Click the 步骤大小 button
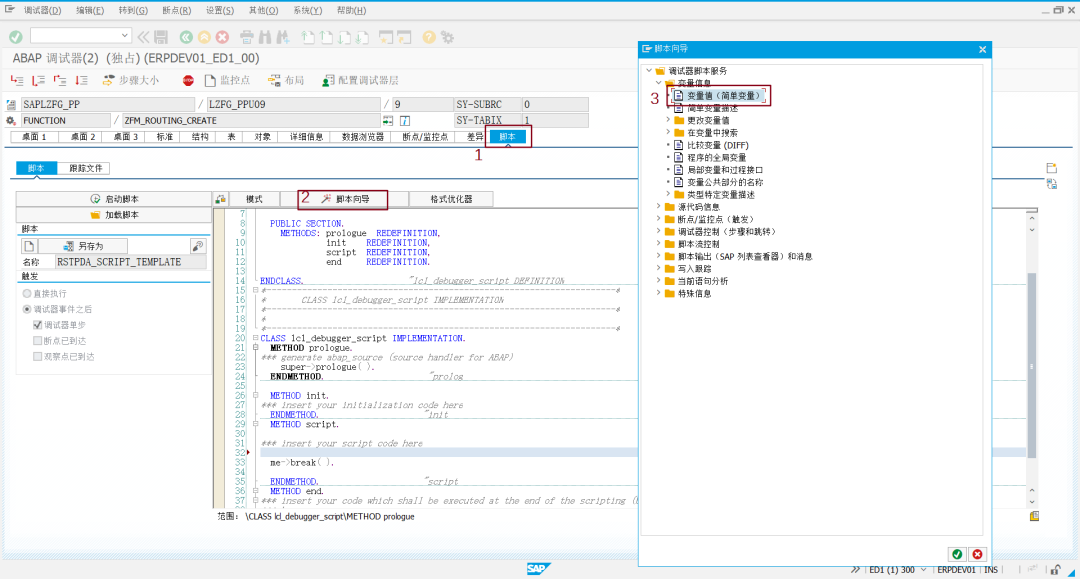The height and width of the screenshot is (579, 1080). pos(131,81)
